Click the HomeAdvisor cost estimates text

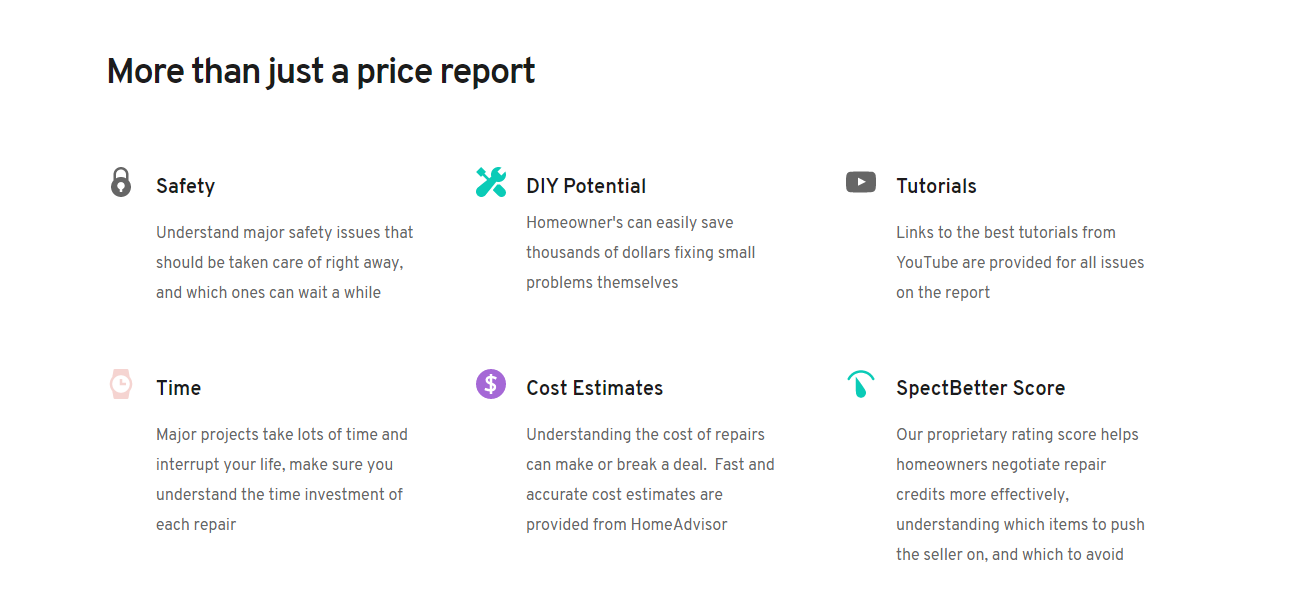pos(650,479)
